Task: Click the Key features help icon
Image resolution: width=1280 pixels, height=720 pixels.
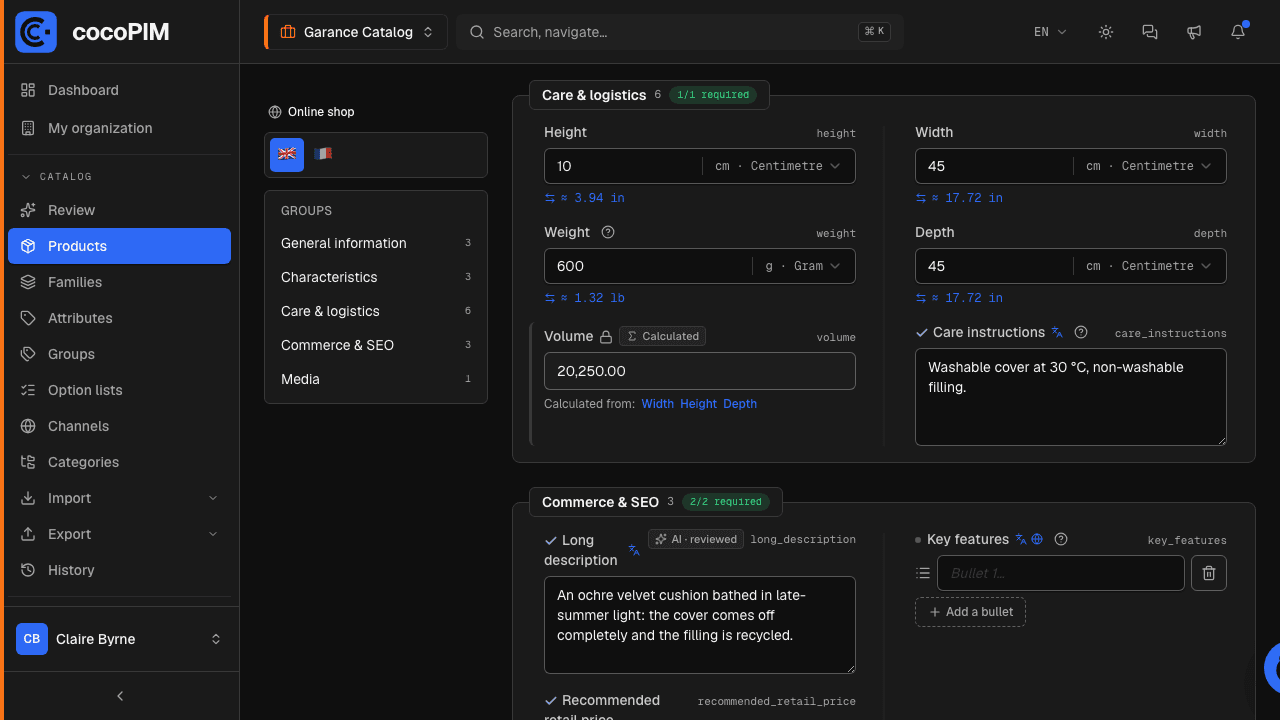Action: pos(1061,539)
